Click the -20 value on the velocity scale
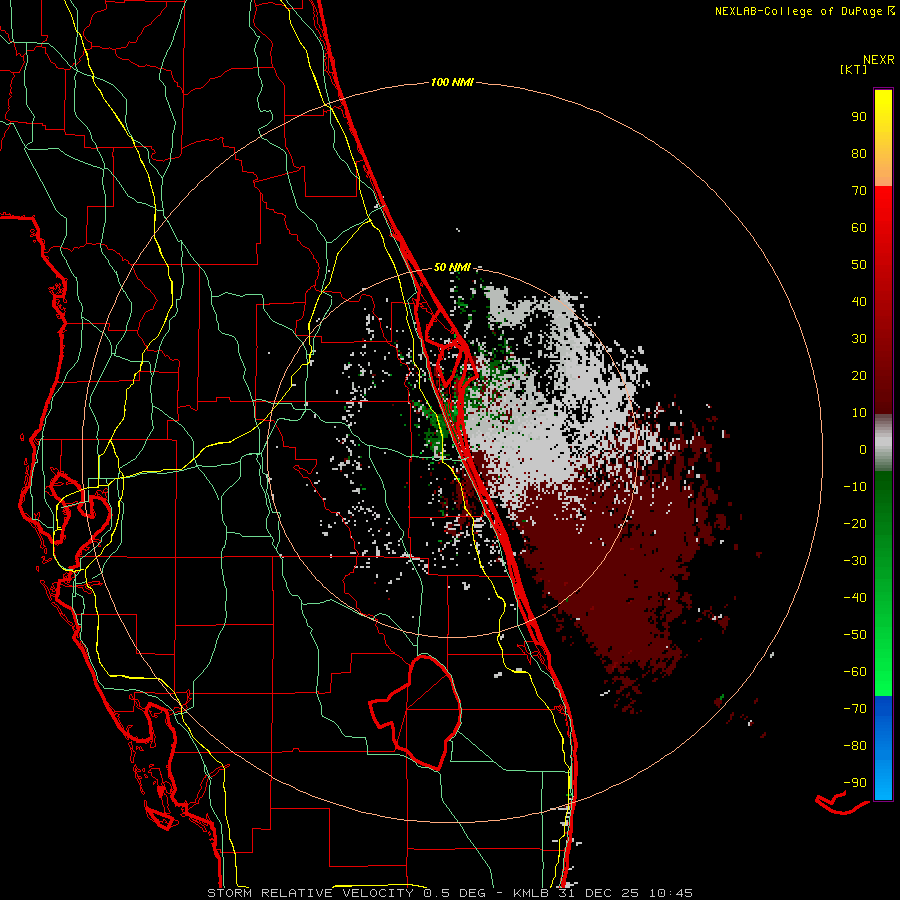 coord(855,524)
